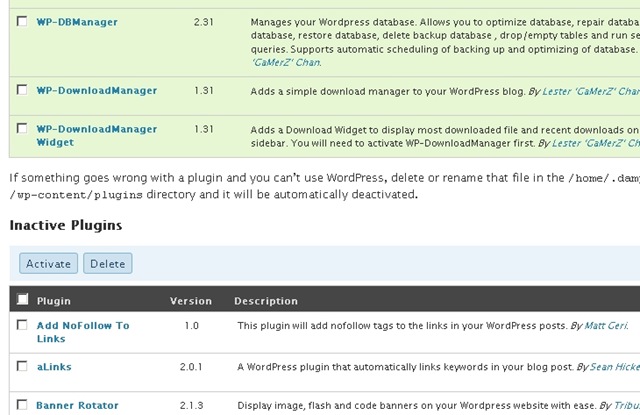This screenshot has width=640, height=415.
Task: Tick the WP-DownloadManager Widget checkbox
Action: pos(22,129)
